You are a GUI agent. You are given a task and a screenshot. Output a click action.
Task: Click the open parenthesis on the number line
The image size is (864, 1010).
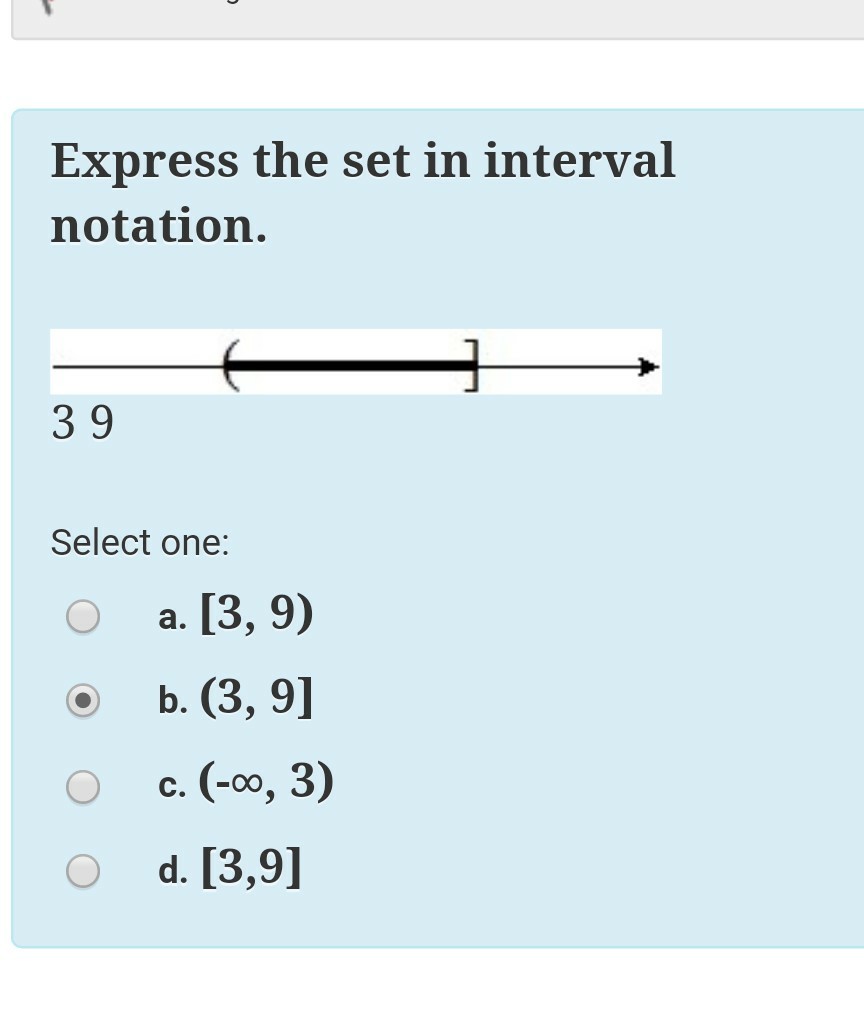pos(230,364)
